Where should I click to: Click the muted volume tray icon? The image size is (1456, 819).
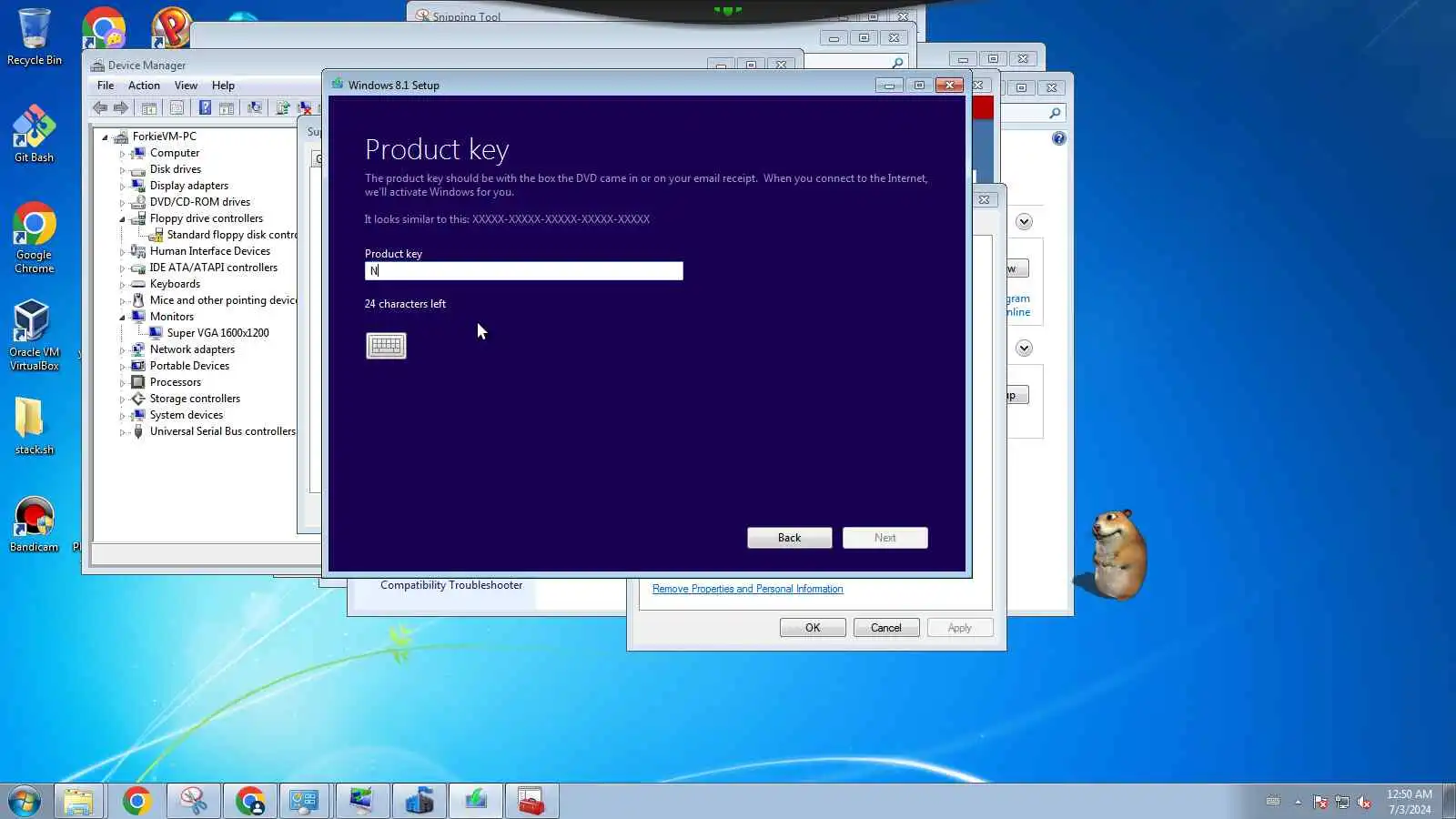(x=1364, y=802)
